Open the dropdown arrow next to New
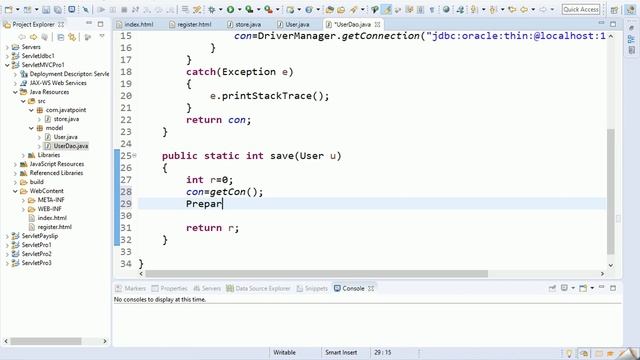Screen dimensions: 640x360 [18, 9]
